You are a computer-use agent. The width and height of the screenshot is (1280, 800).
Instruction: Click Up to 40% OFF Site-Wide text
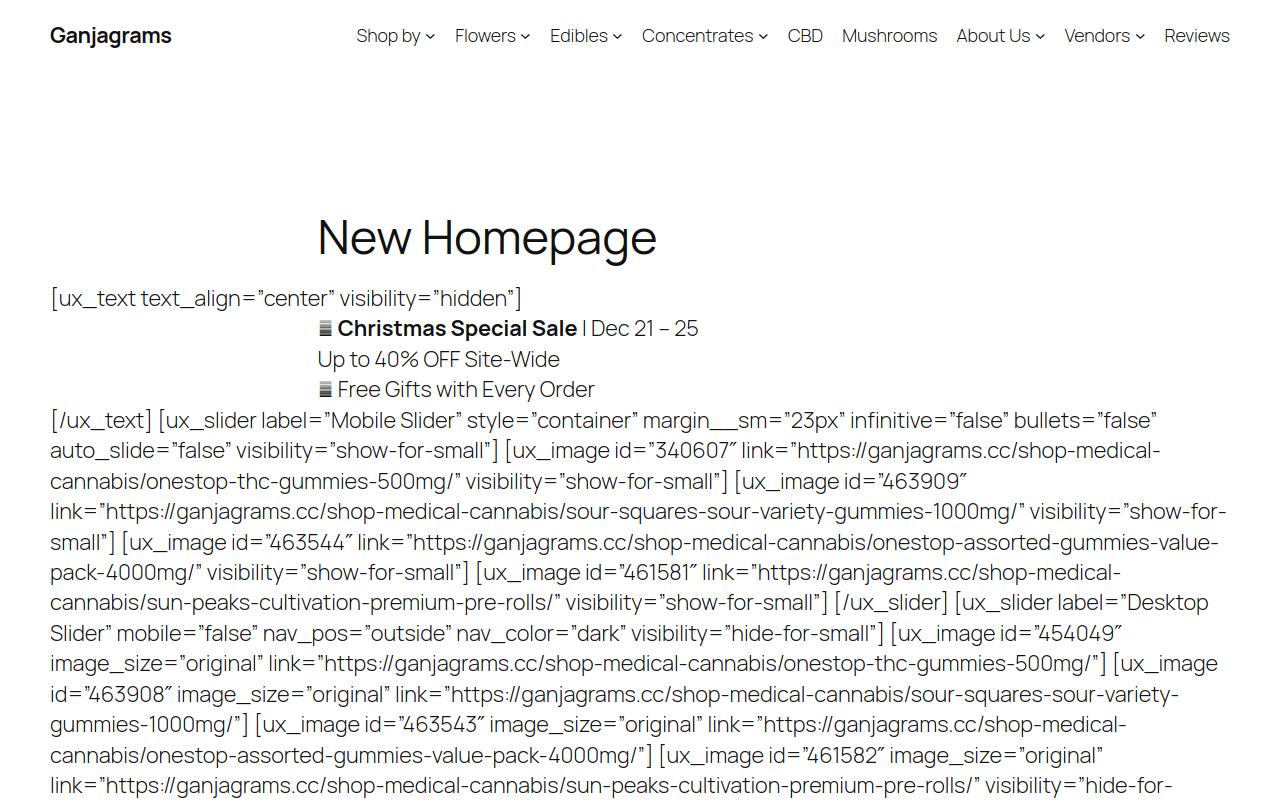coord(439,359)
